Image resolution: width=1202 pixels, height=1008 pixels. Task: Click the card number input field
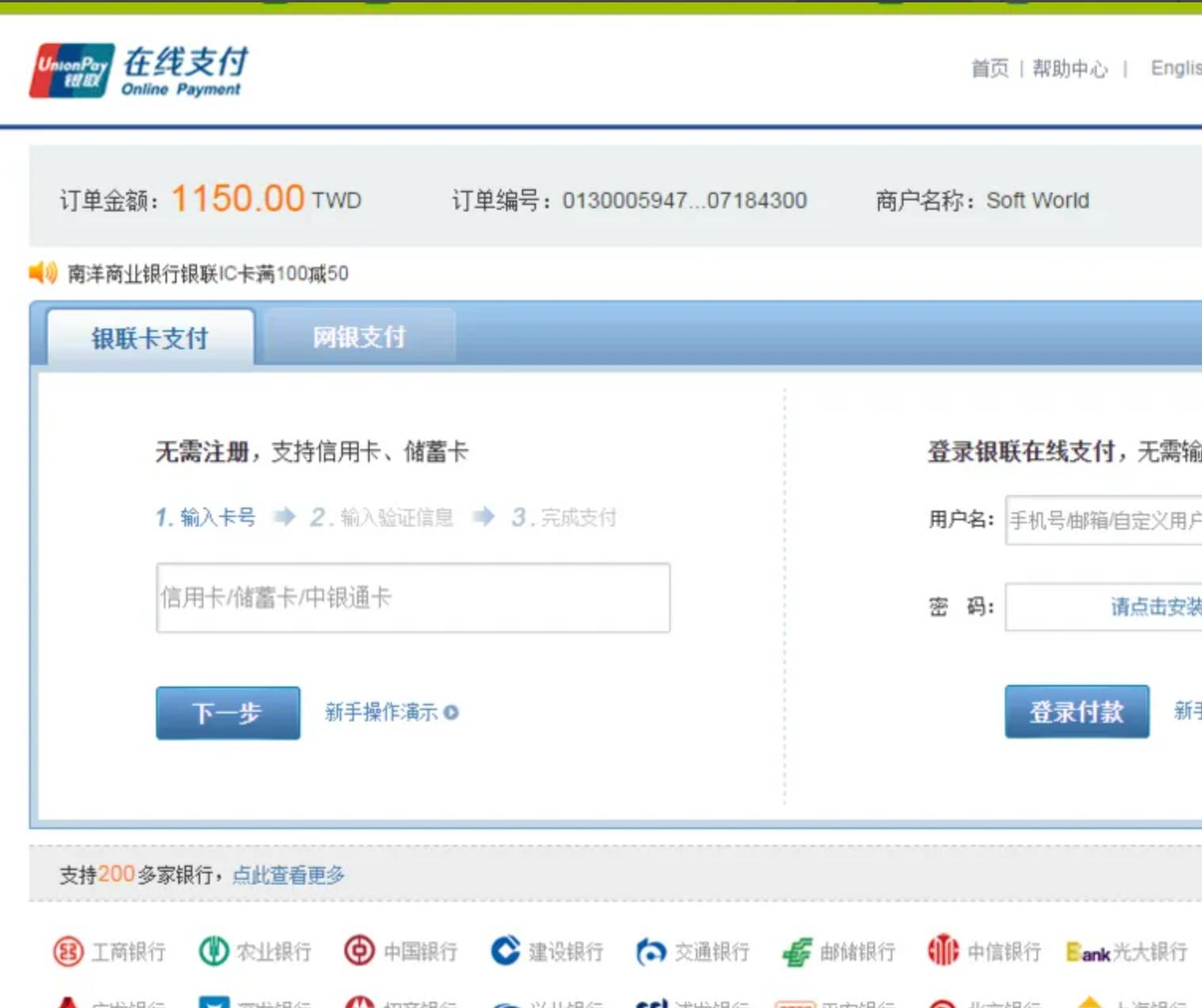pyautogui.click(x=413, y=599)
